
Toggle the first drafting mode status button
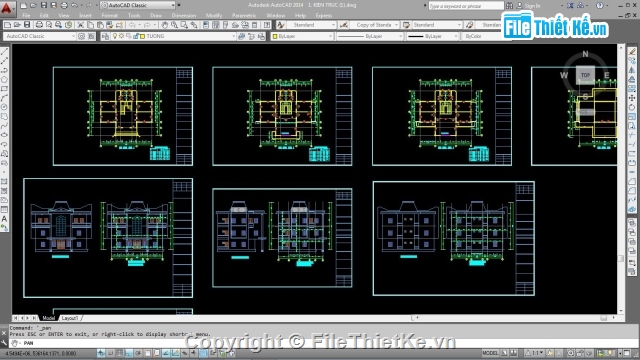point(101,353)
